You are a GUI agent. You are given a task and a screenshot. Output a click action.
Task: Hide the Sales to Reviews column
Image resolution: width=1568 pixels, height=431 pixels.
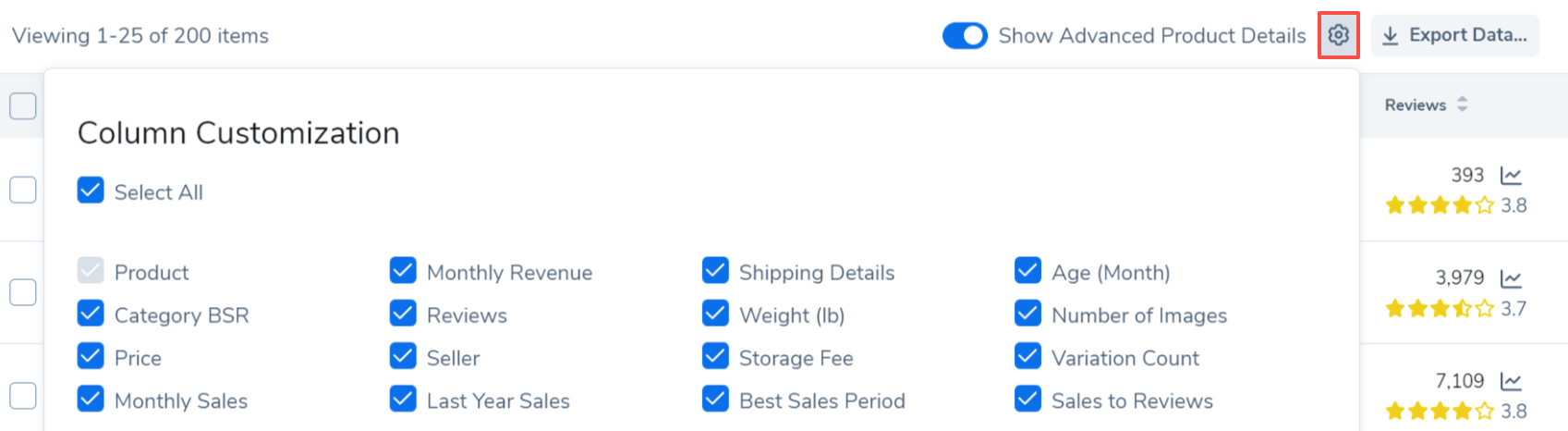pyautogui.click(x=1027, y=400)
